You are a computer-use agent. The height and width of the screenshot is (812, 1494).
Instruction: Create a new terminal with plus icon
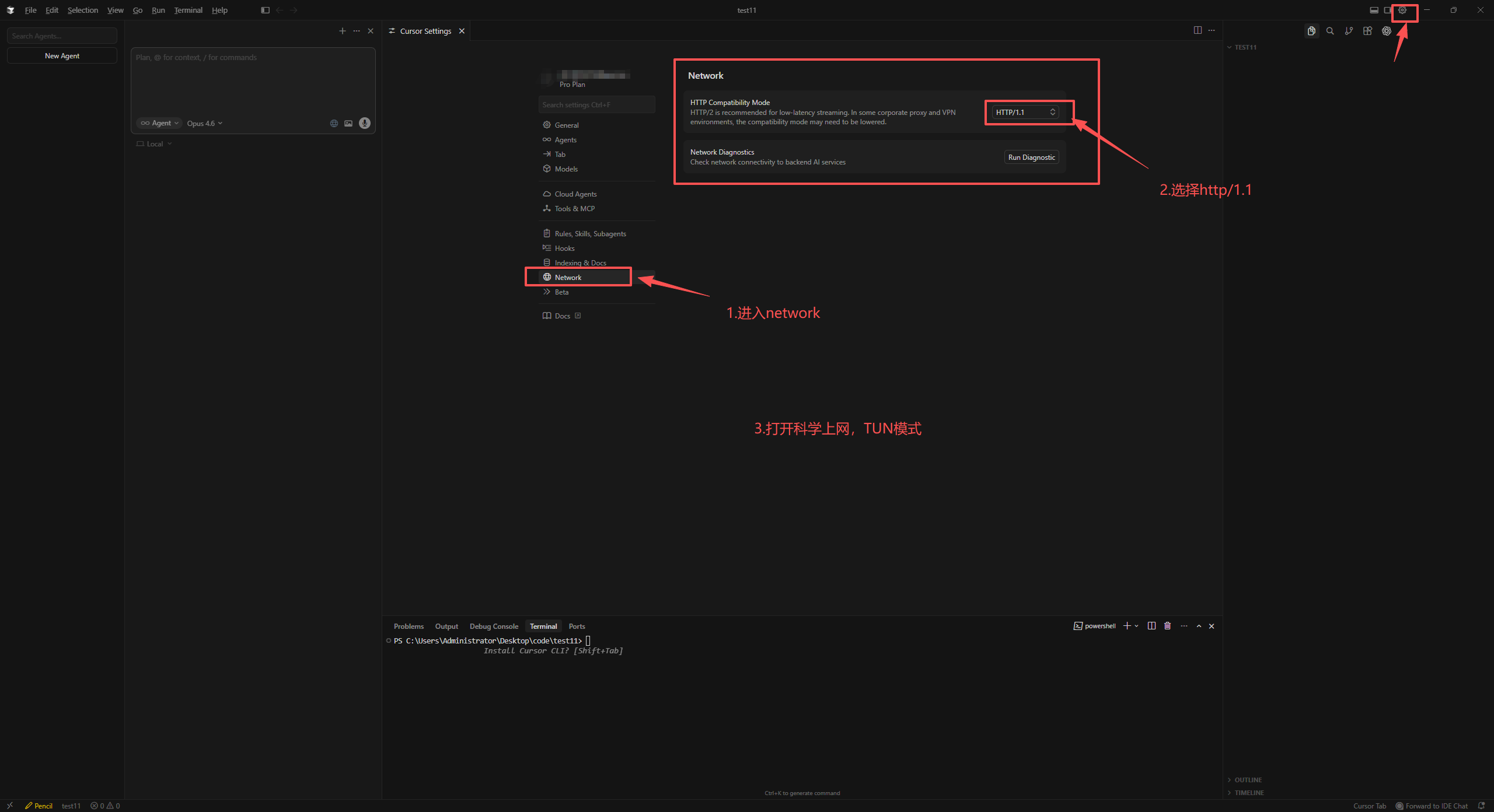(1127, 626)
